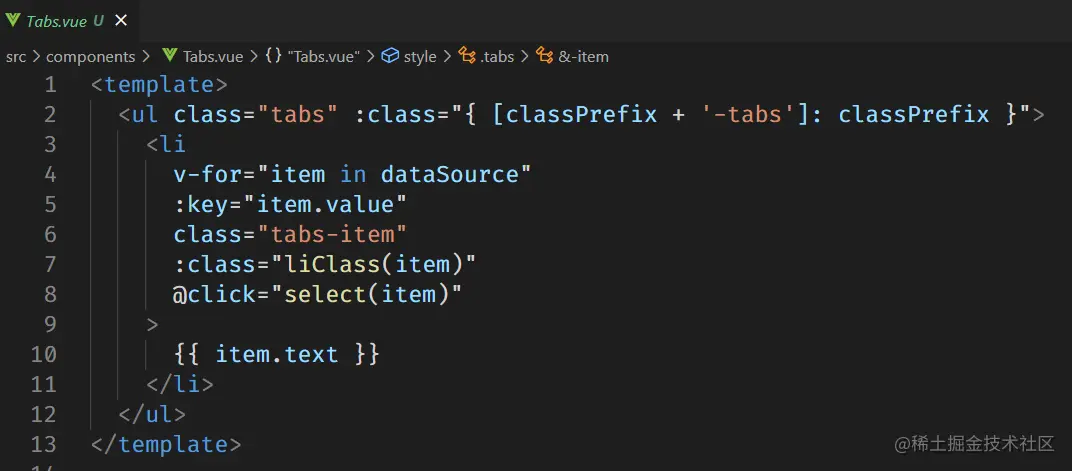Click the curly braces icon in the breadcrumb
The height and width of the screenshot is (471, 1072).
[274, 56]
